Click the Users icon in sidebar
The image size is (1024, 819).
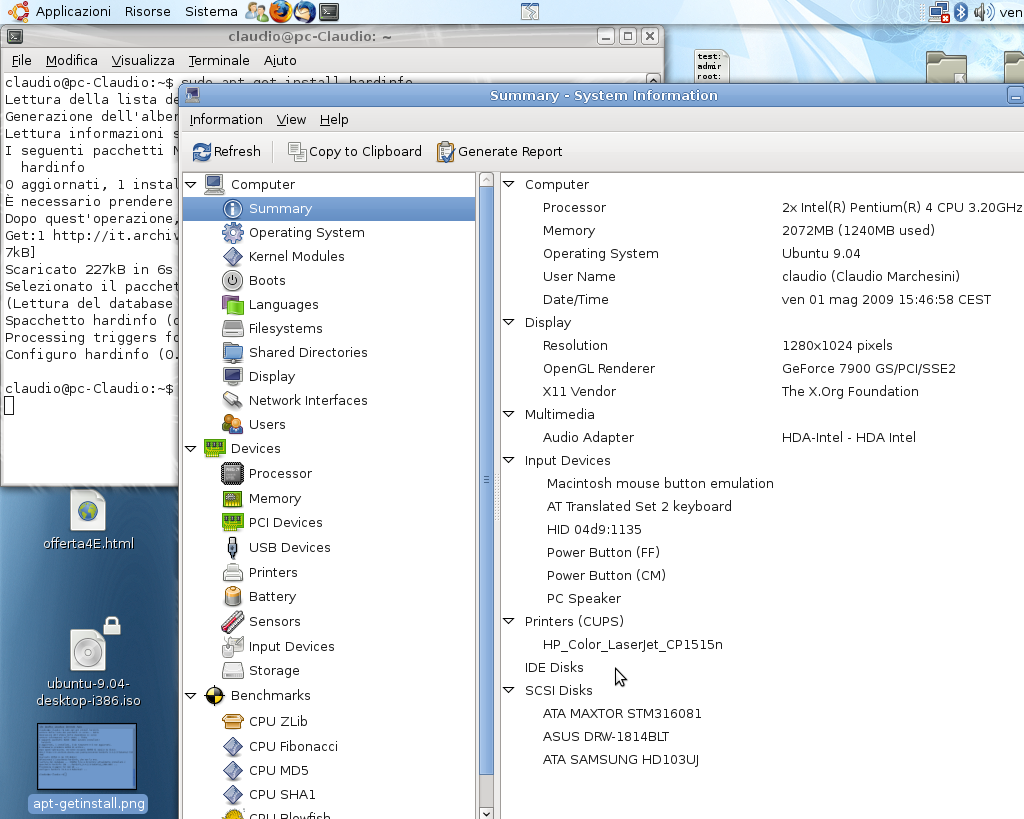[232, 425]
